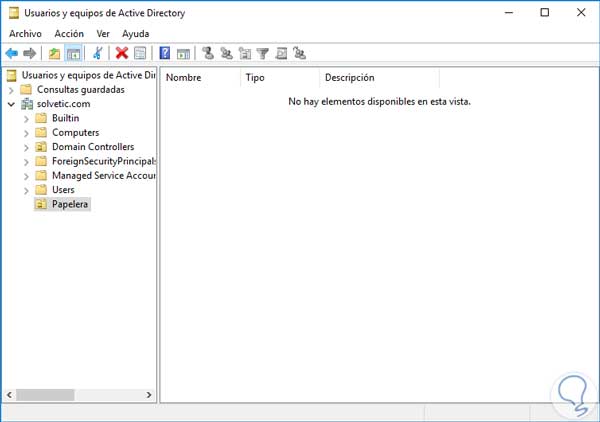Click the gray Forward arrow in toolbar
Screen dimensions: 600x422
29,53
